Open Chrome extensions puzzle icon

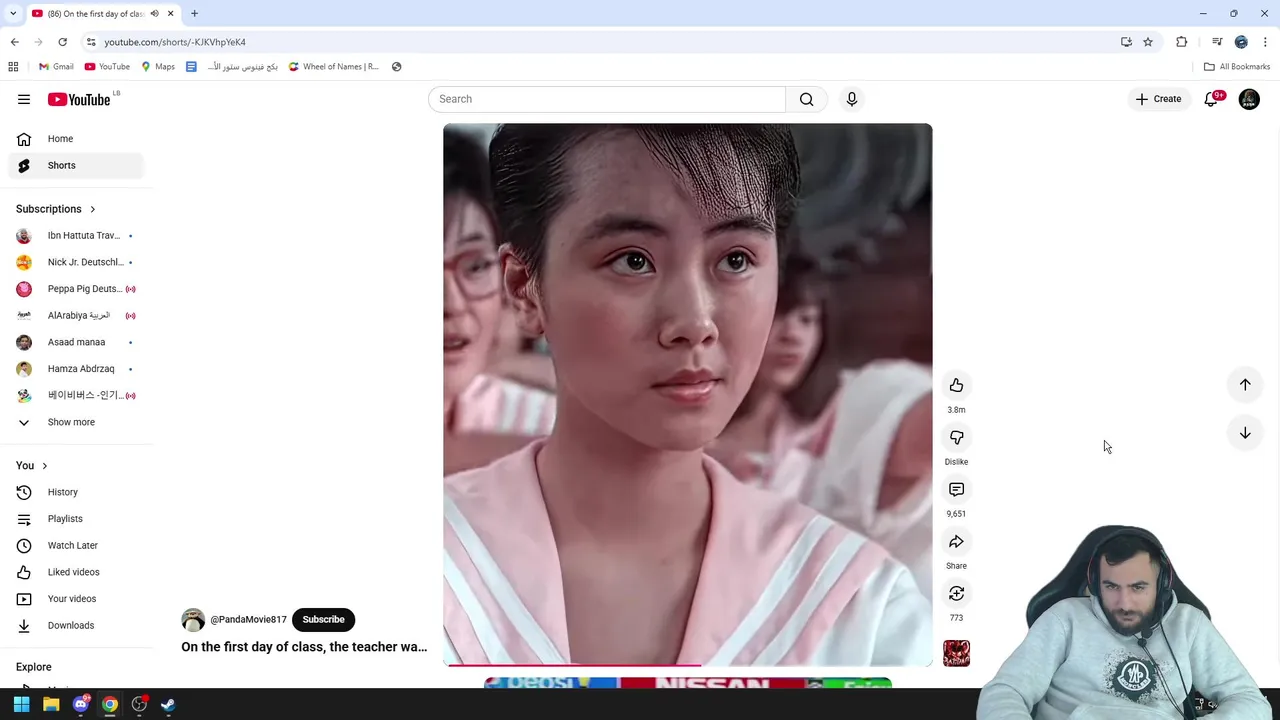click(1181, 42)
